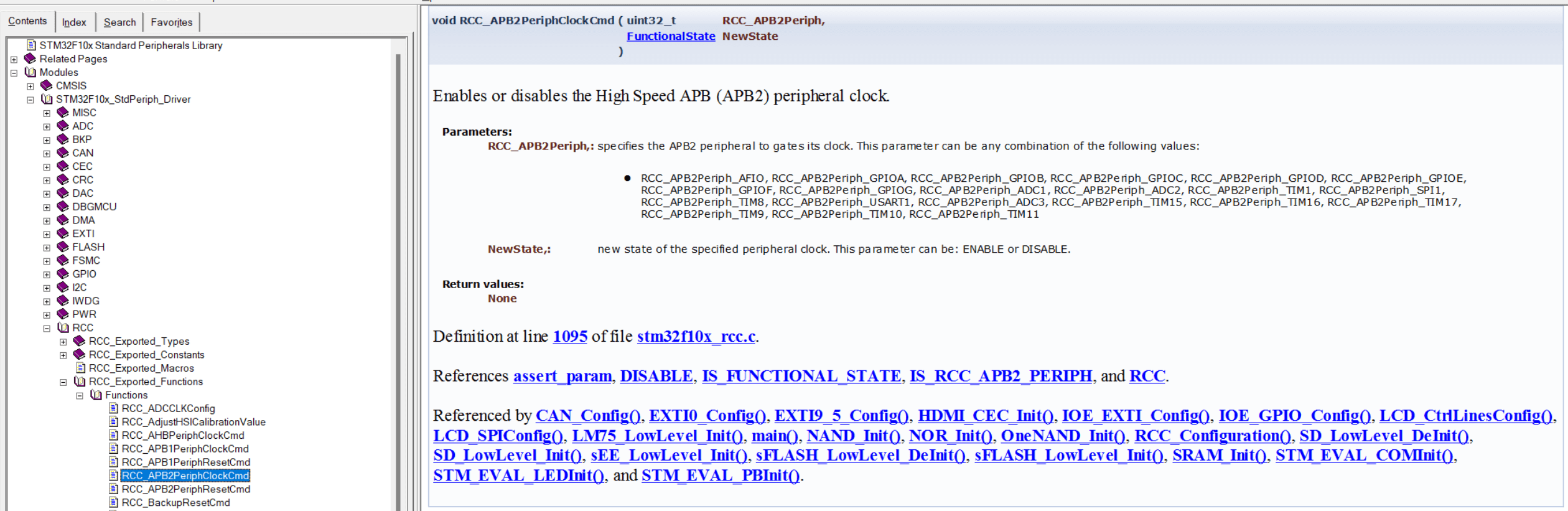Click the RCC open-book icon
This screenshot has width=1568, height=511.
[63, 327]
